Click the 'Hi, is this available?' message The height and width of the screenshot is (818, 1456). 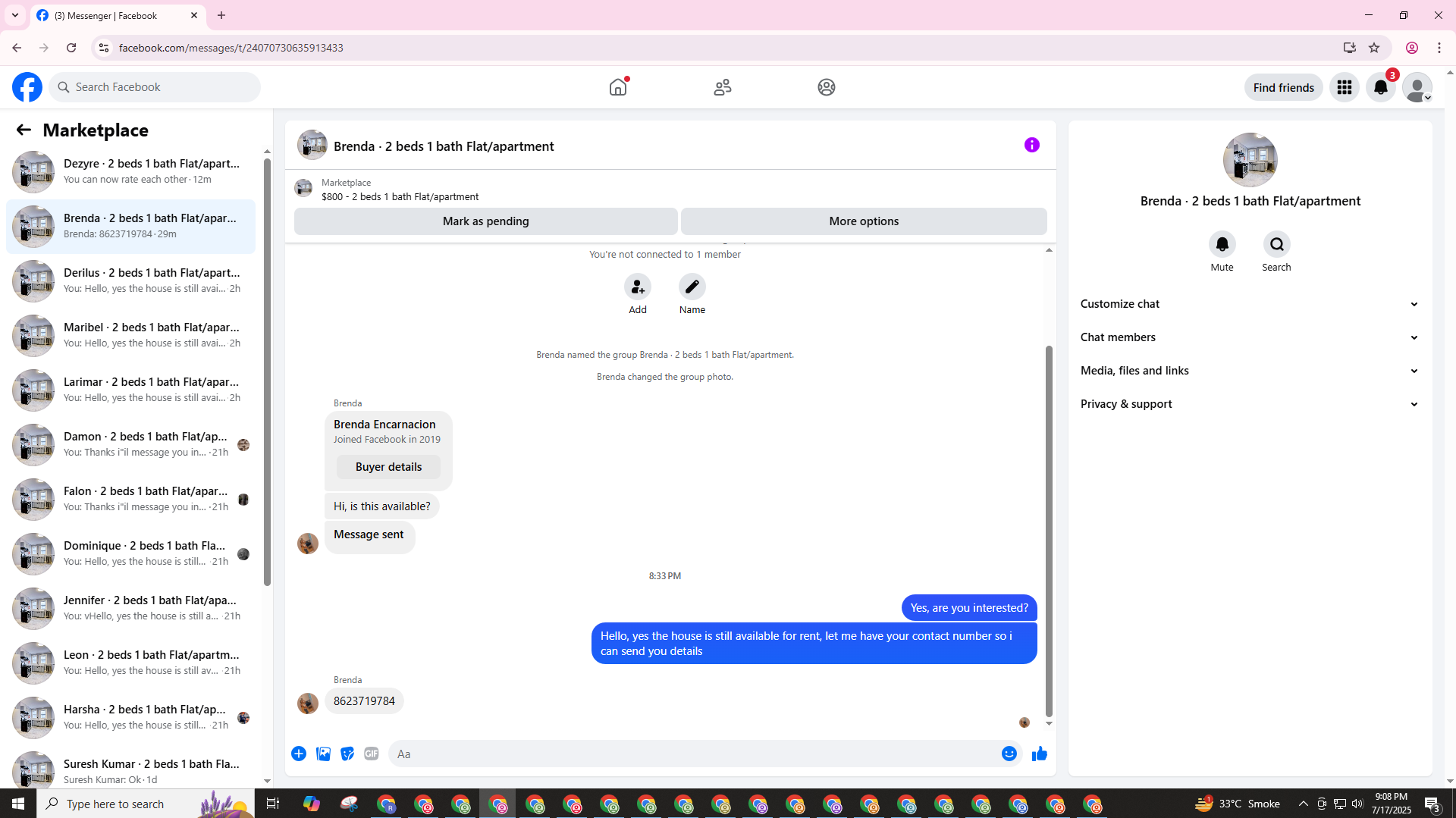382,506
